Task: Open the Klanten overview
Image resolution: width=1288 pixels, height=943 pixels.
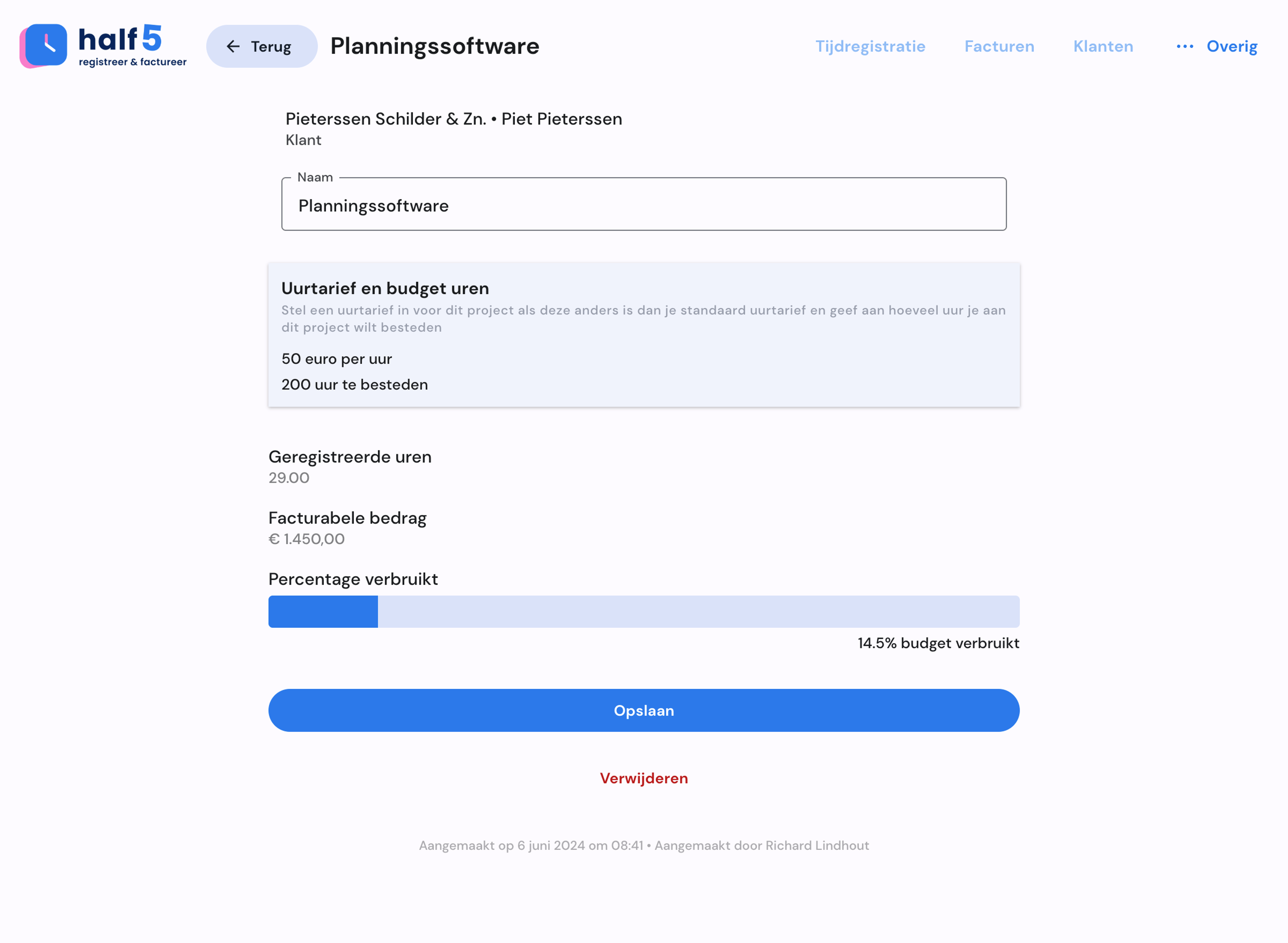Action: click(x=1103, y=46)
